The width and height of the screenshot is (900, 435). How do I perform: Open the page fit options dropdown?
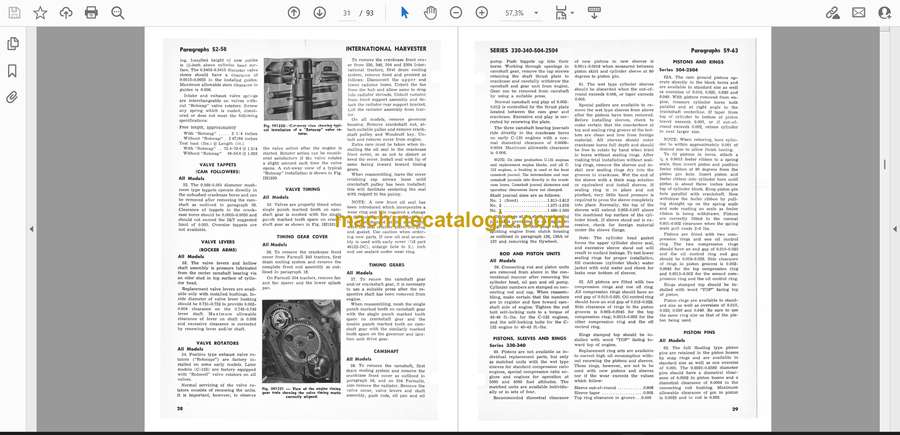click(x=564, y=13)
